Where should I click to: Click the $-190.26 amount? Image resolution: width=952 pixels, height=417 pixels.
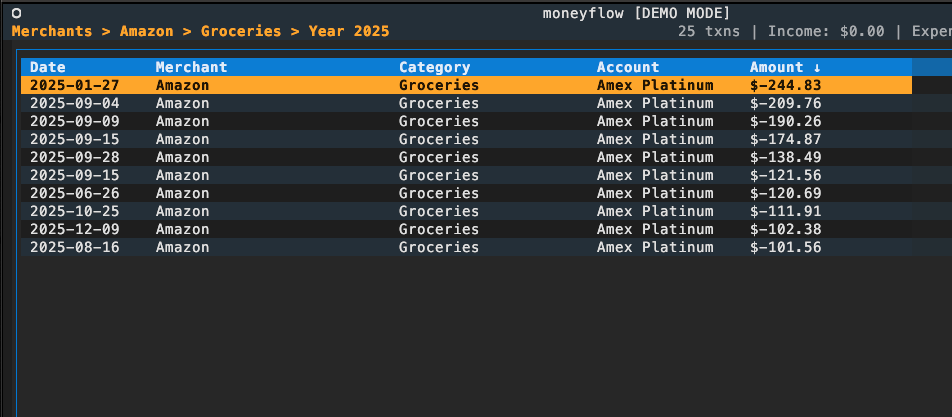tap(786, 121)
